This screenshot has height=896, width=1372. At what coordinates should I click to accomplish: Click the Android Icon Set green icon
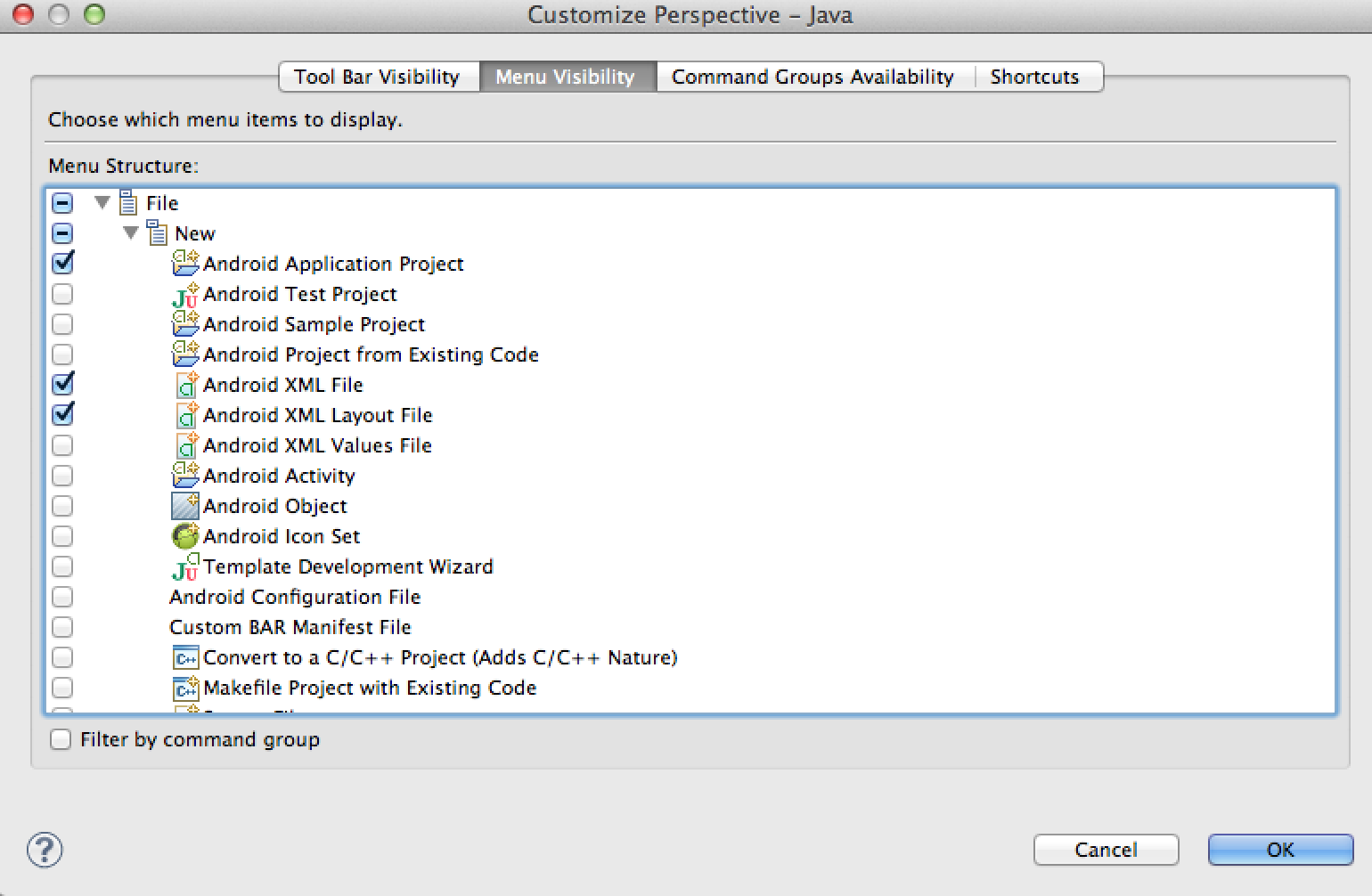tap(185, 536)
